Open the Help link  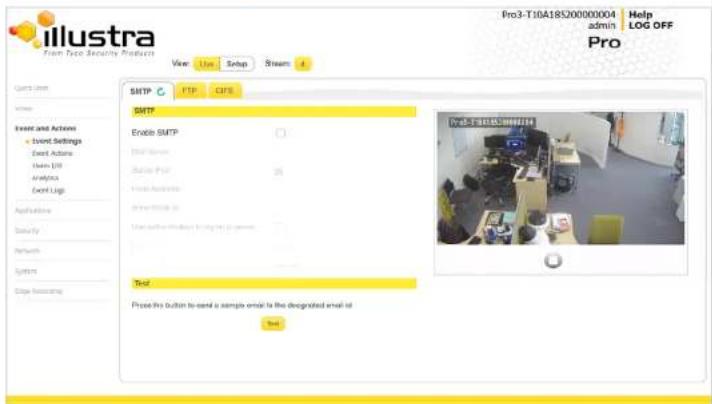640,15
